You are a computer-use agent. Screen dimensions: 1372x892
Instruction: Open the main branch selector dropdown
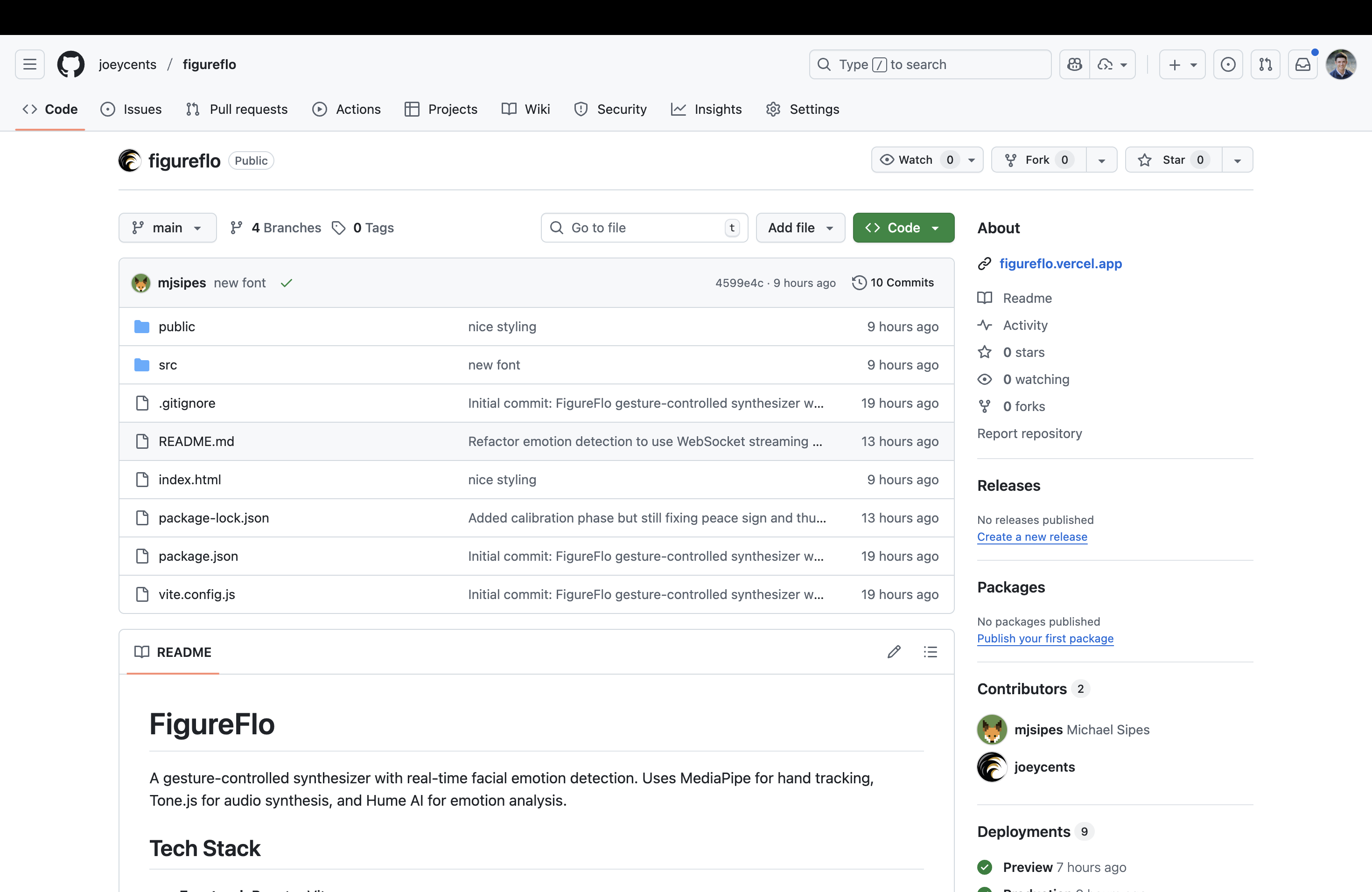coord(167,228)
